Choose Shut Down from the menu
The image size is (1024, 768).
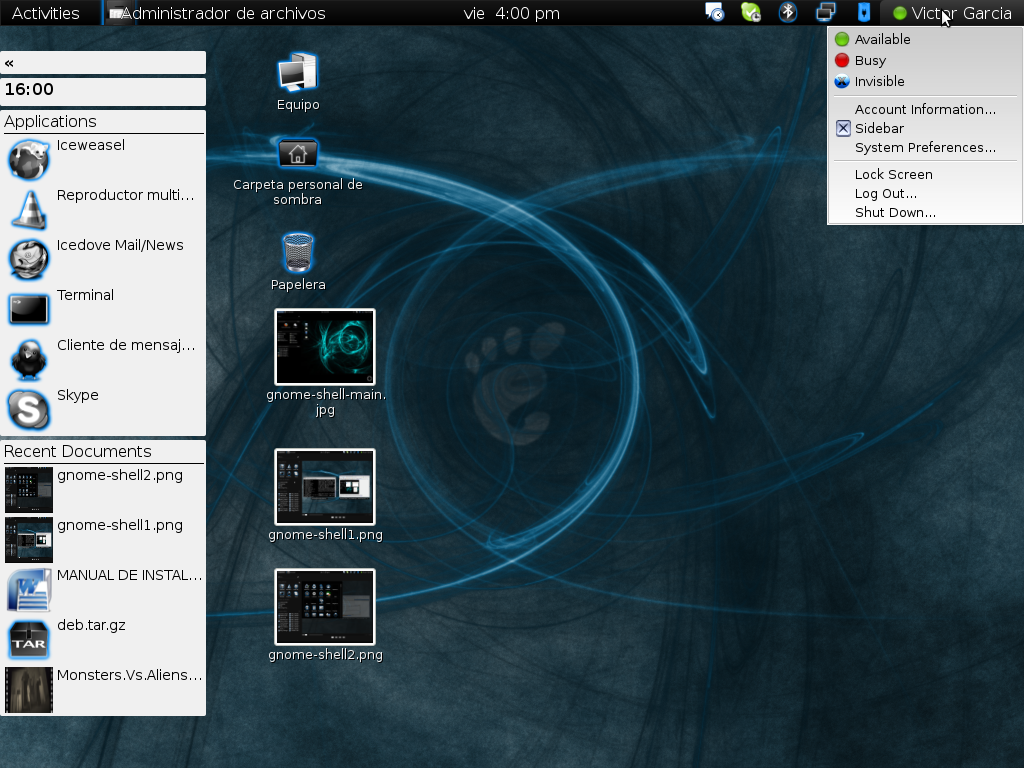[893, 212]
